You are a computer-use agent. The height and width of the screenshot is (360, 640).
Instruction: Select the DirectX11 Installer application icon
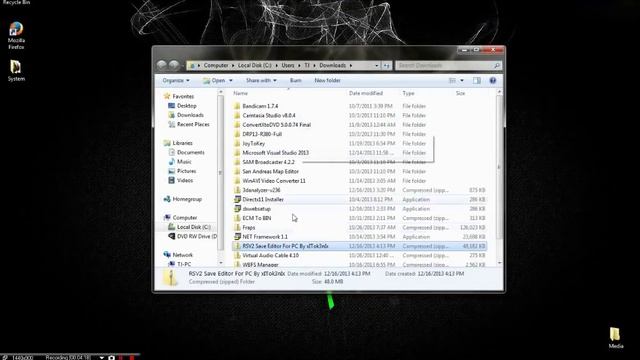pyautogui.click(x=237, y=200)
